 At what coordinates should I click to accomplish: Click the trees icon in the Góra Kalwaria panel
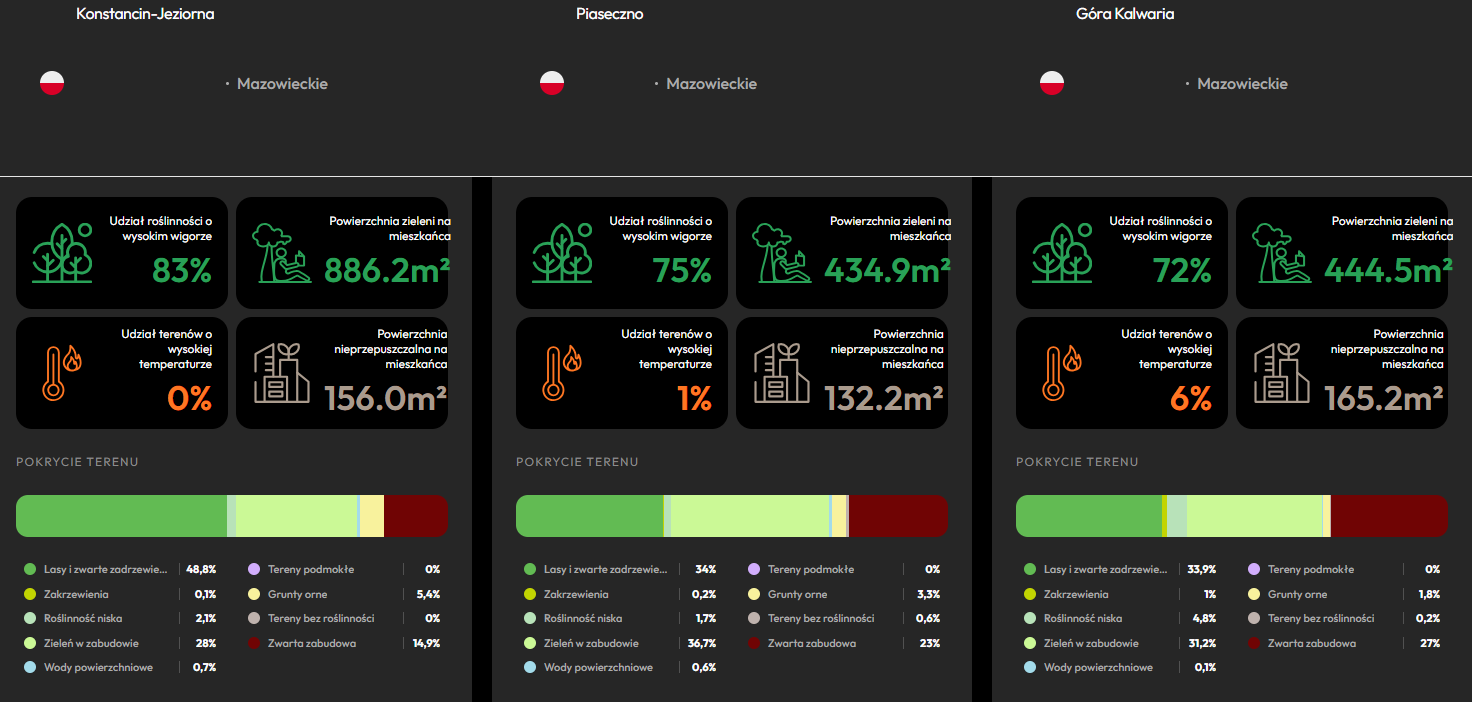click(x=1062, y=252)
